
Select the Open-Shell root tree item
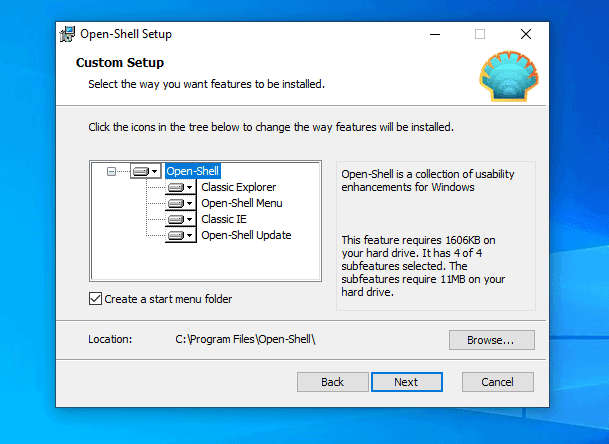point(193,171)
